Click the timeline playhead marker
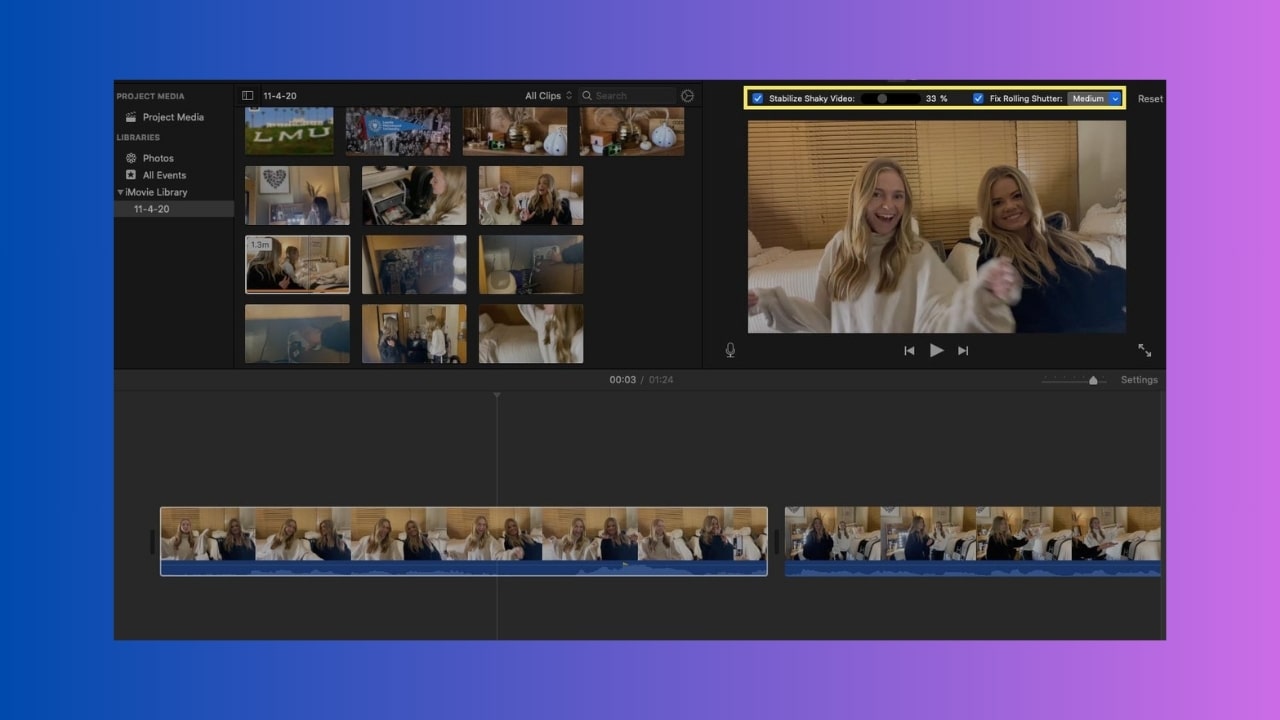The width and height of the screenshot is (1280, 720). pos(497,396)
